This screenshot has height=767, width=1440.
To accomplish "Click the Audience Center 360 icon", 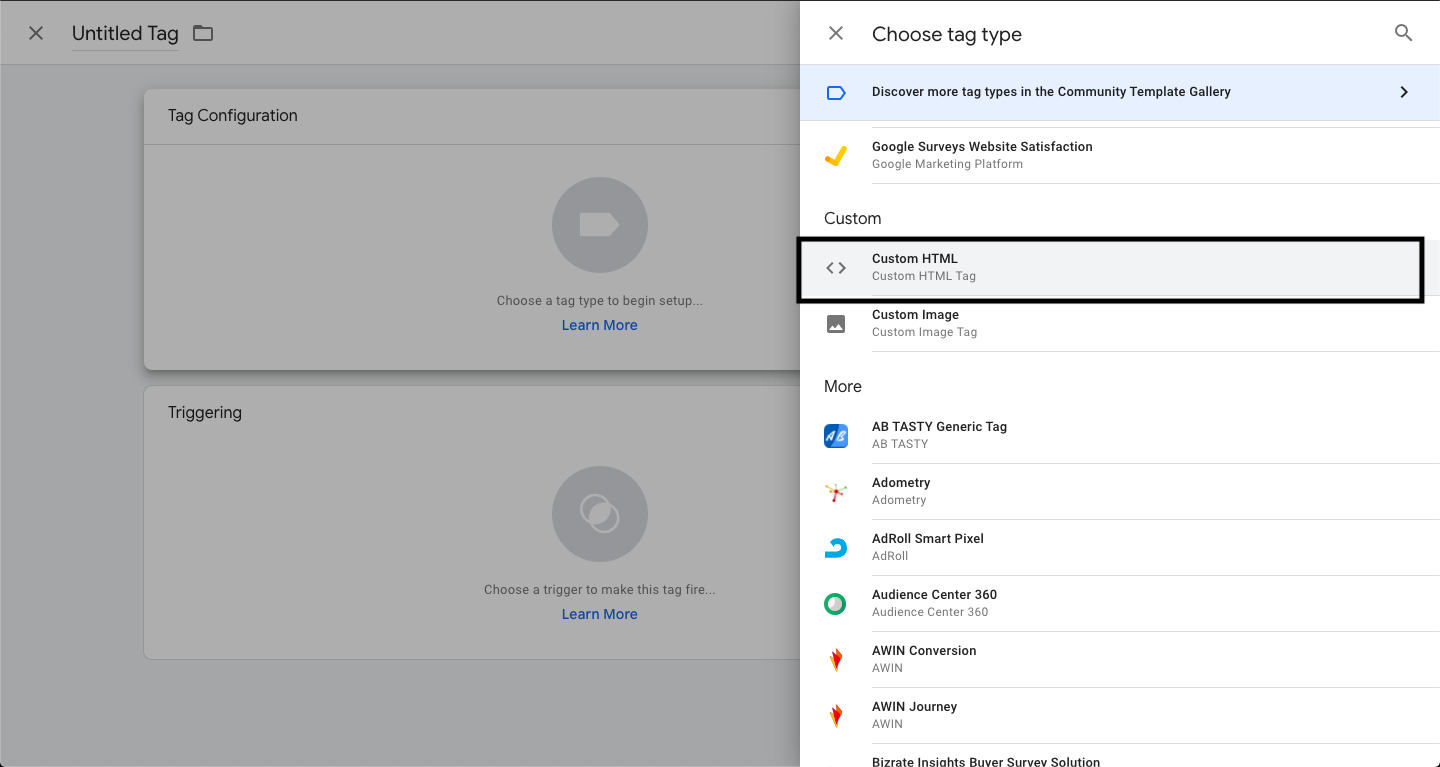I will pyautogui.click(x=836, y=604).
